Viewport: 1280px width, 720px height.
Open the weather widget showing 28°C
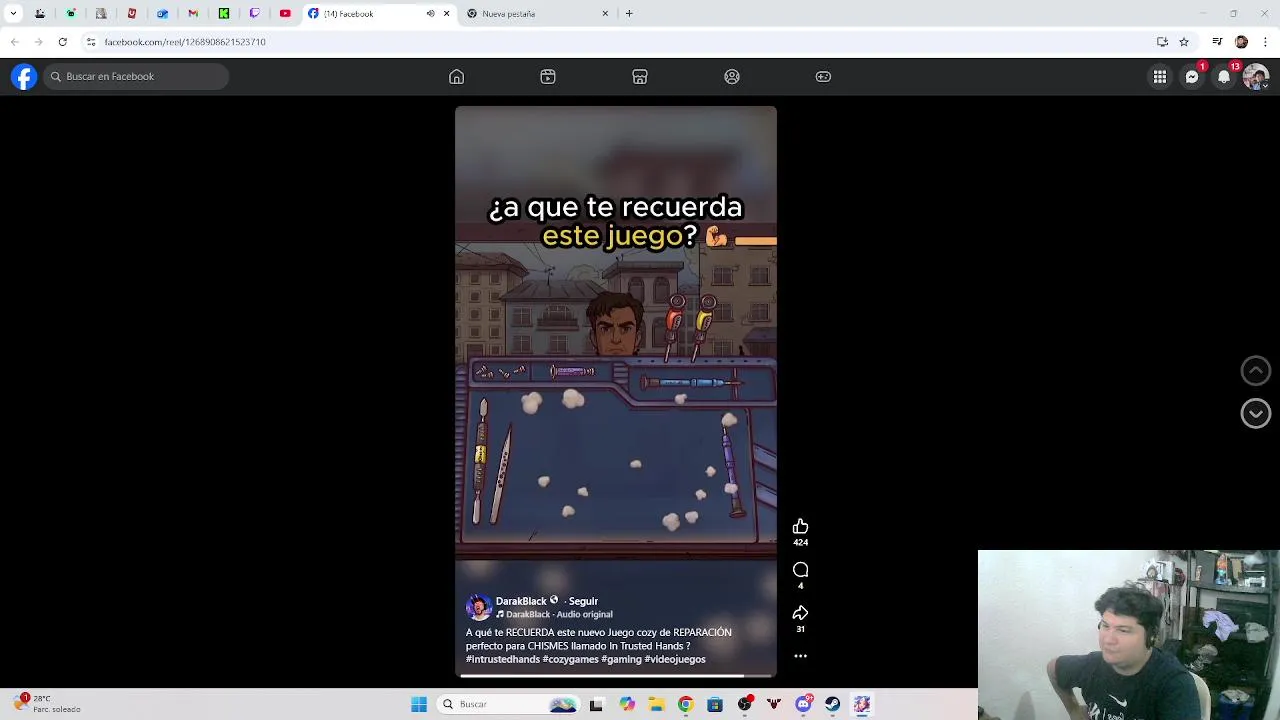pyautogui.click(x=48, y=704)
